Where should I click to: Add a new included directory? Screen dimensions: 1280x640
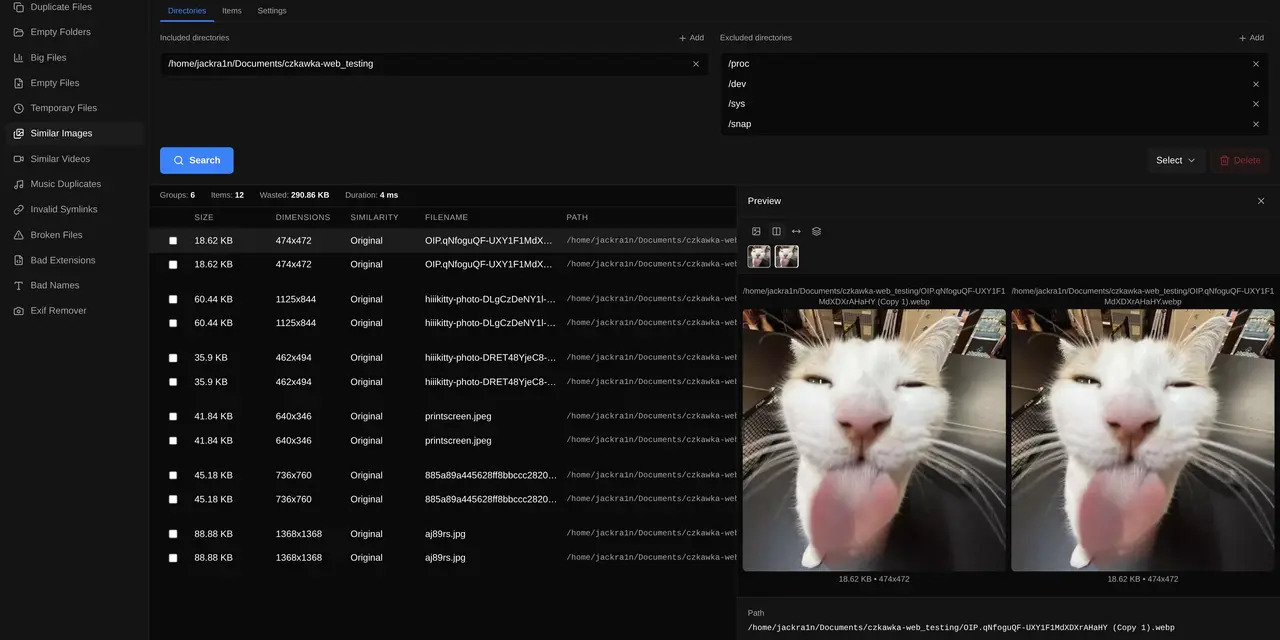692,38
